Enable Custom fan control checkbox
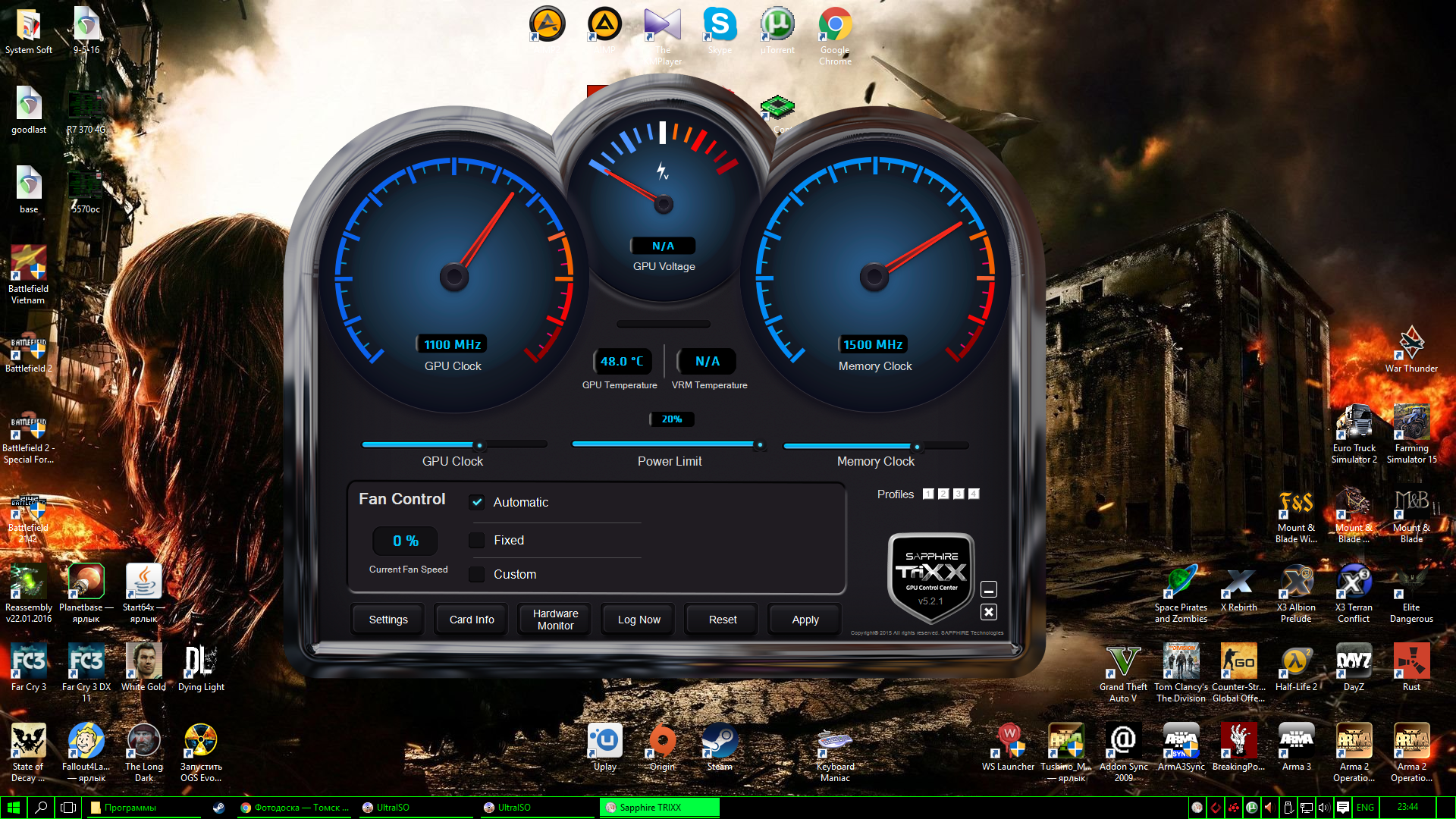 point(477,574)
